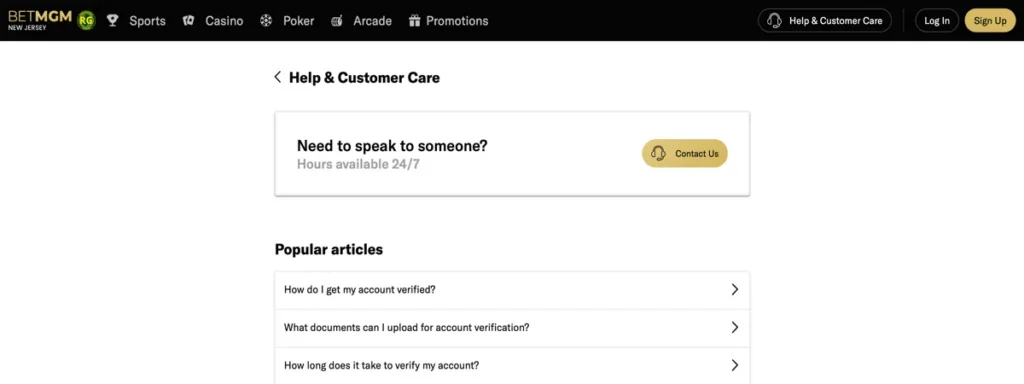Open the Arcade menu item
Image resolution: width=1024 pixels, height=384 pixels.
[x=372, y=21]
